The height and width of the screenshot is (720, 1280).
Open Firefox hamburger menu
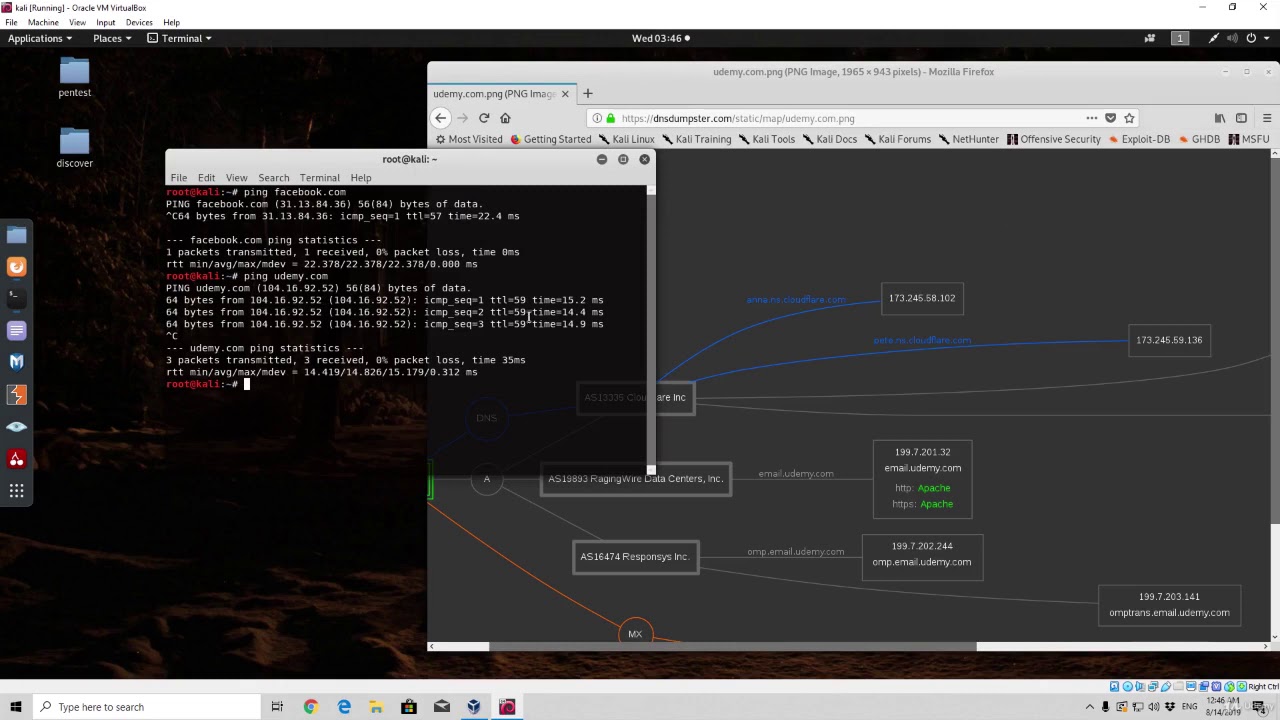point(1267,118)
